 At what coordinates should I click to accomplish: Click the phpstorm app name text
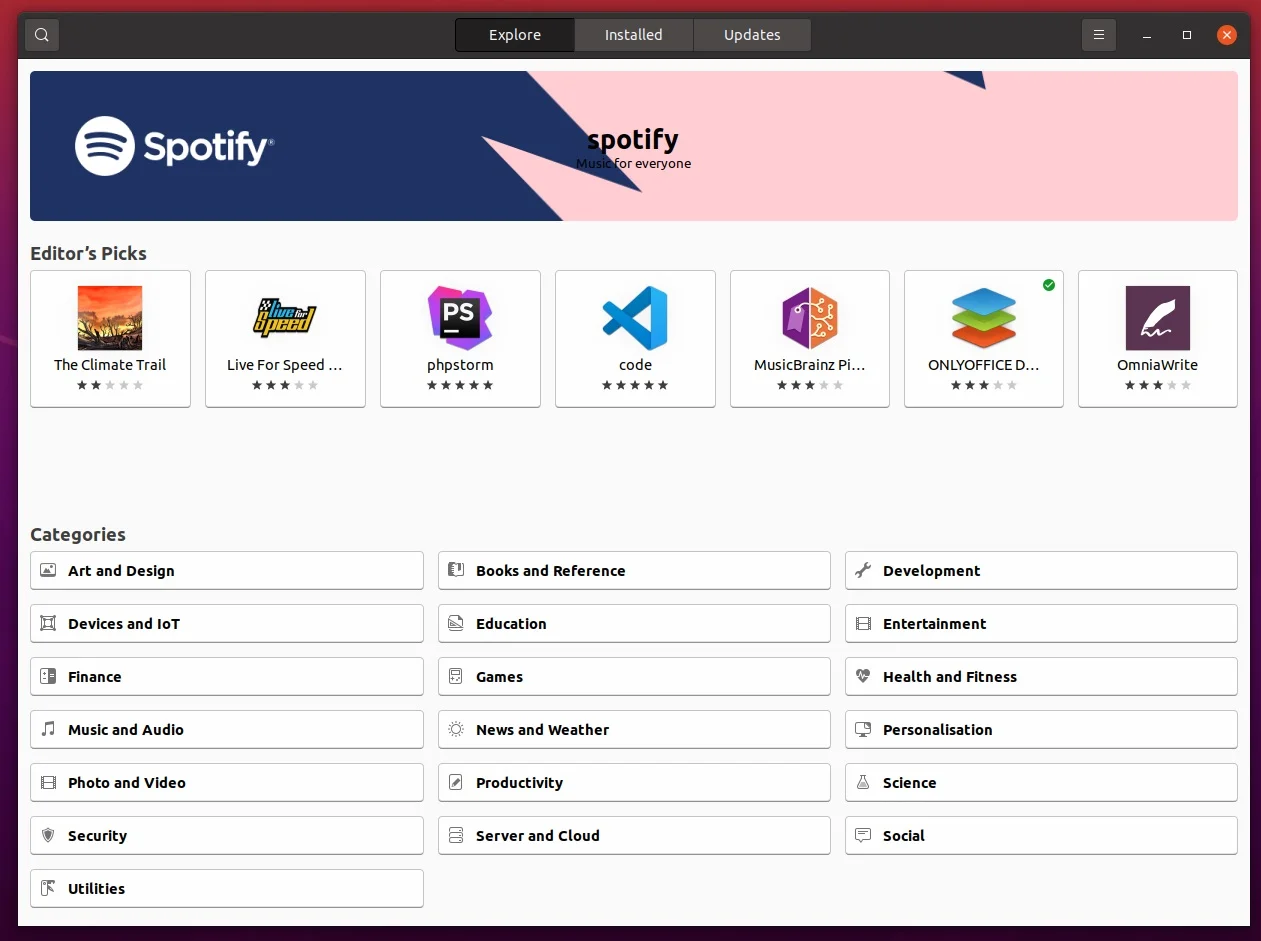point(460,365)
